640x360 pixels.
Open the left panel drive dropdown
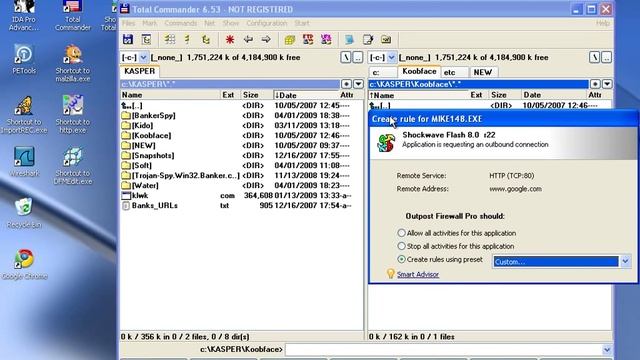tap(143, 58)
